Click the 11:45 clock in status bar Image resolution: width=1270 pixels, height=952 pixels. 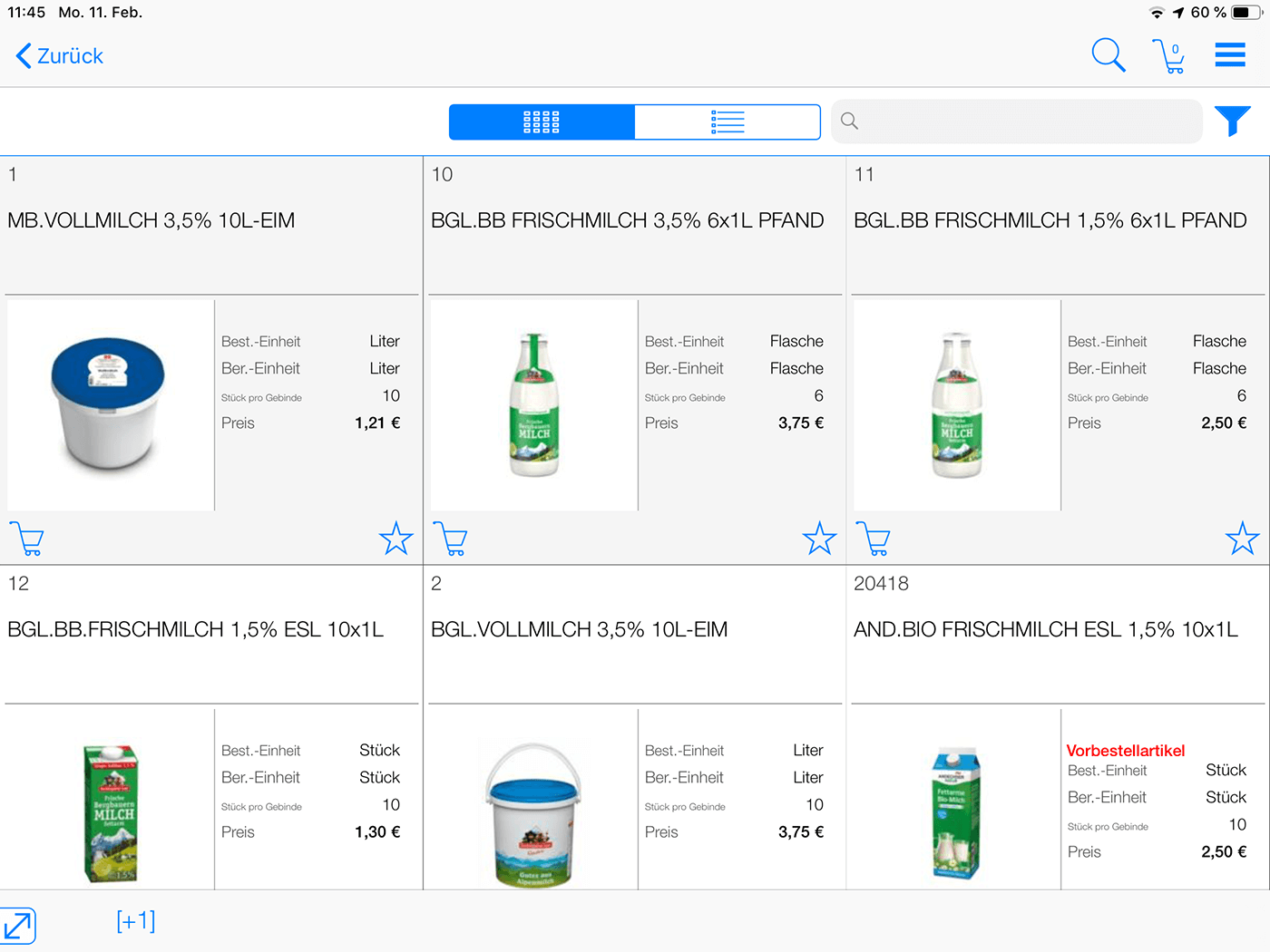[26, 13]
